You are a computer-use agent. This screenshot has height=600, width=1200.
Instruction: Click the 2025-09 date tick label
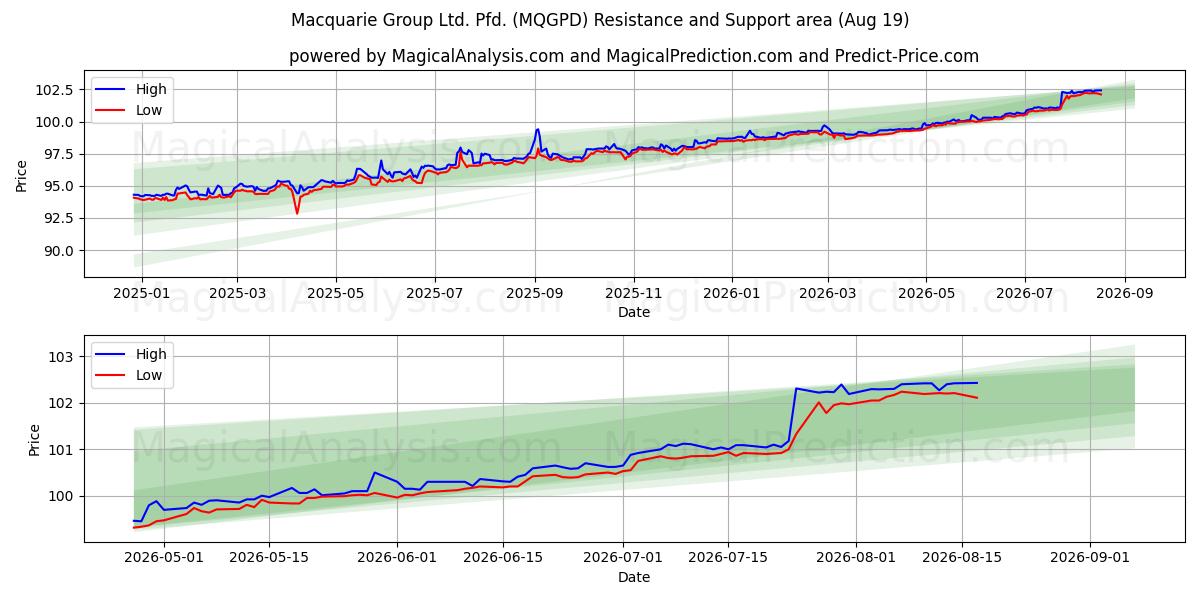(x=534, y=293)
